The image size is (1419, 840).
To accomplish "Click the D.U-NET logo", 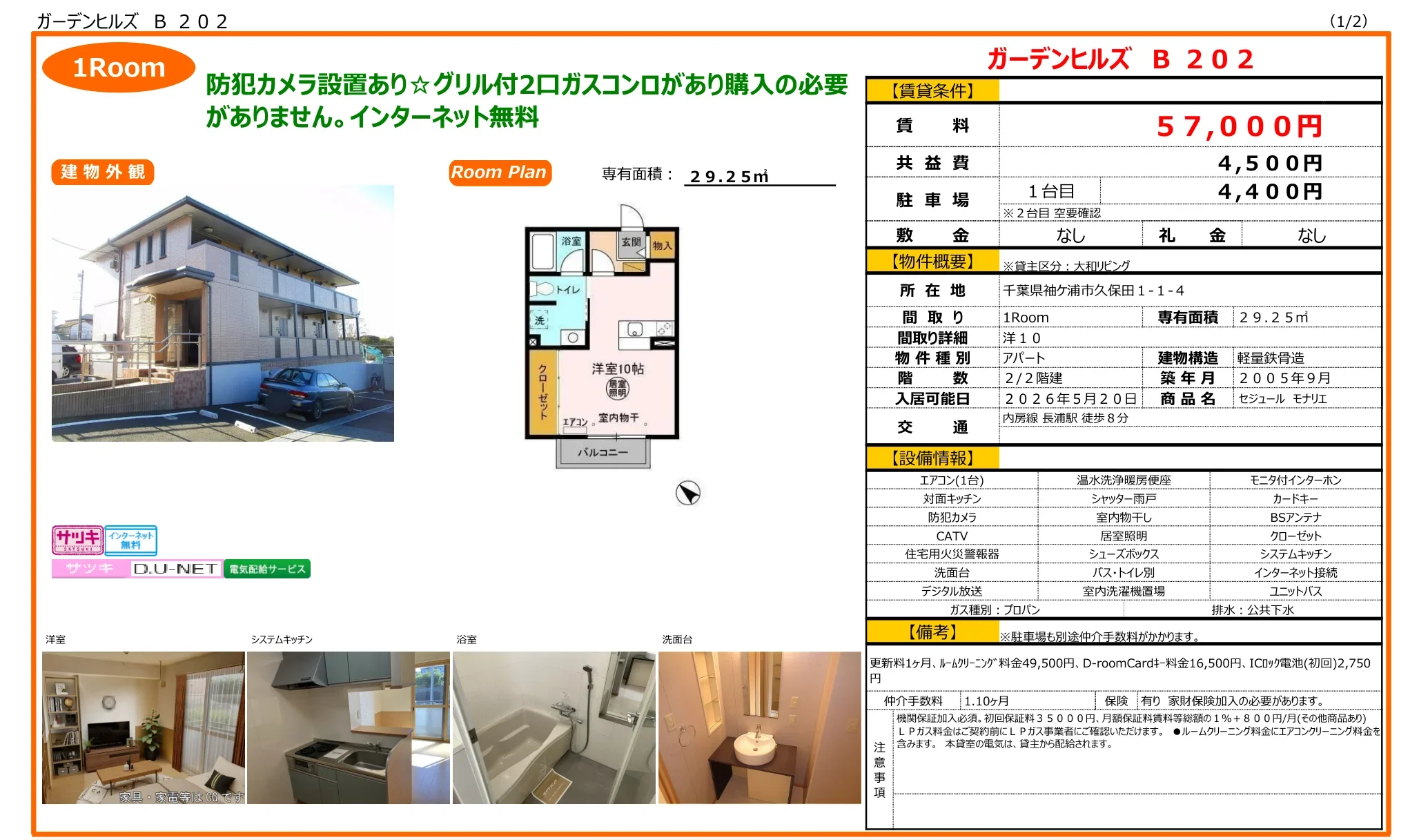I will click(175, 569).
